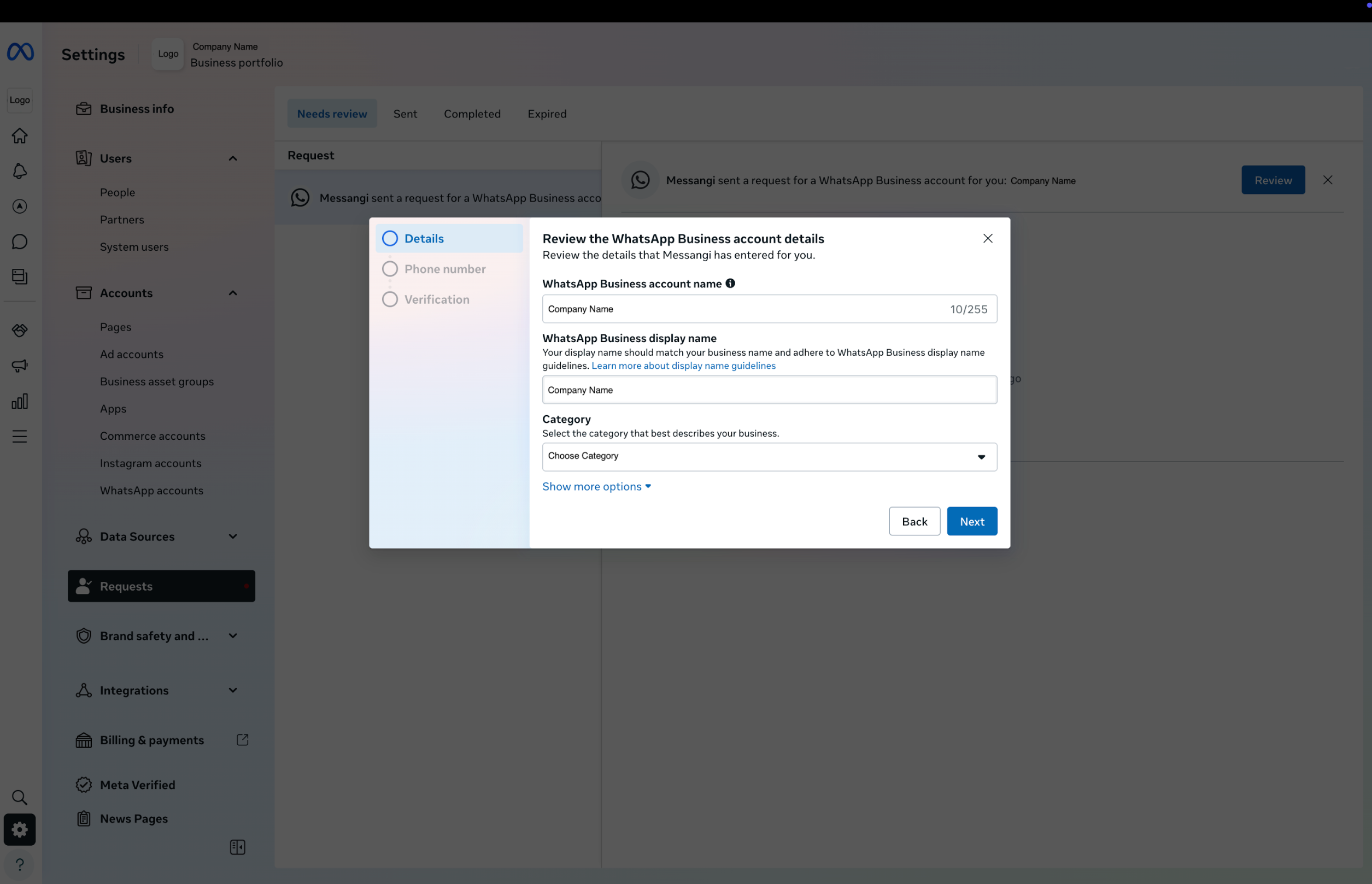Open the all tools hamburger icon
Screen dimensions: 1372x884
coord(20,436)
